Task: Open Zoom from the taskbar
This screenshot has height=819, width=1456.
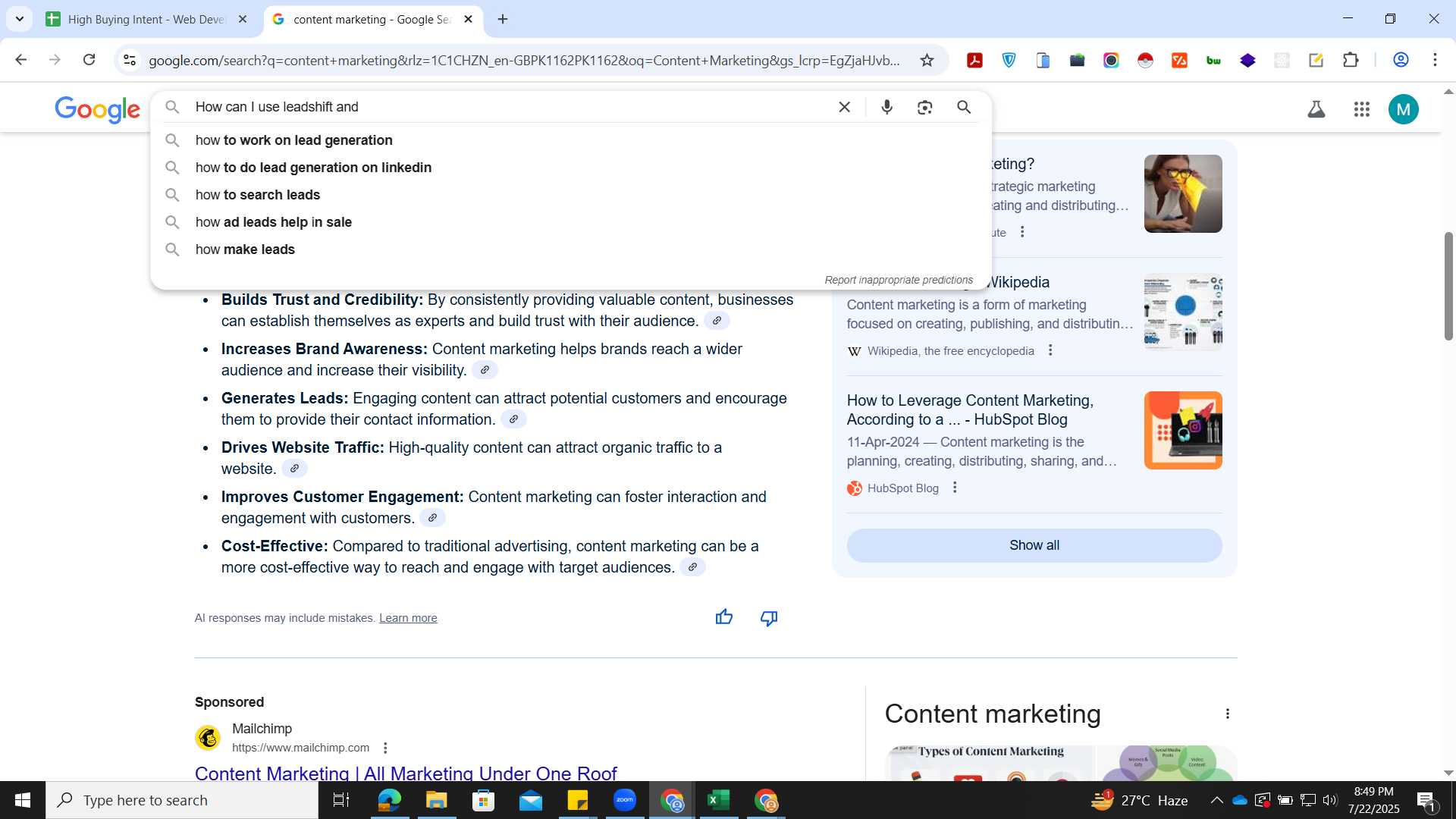Action: click(625, 800)
